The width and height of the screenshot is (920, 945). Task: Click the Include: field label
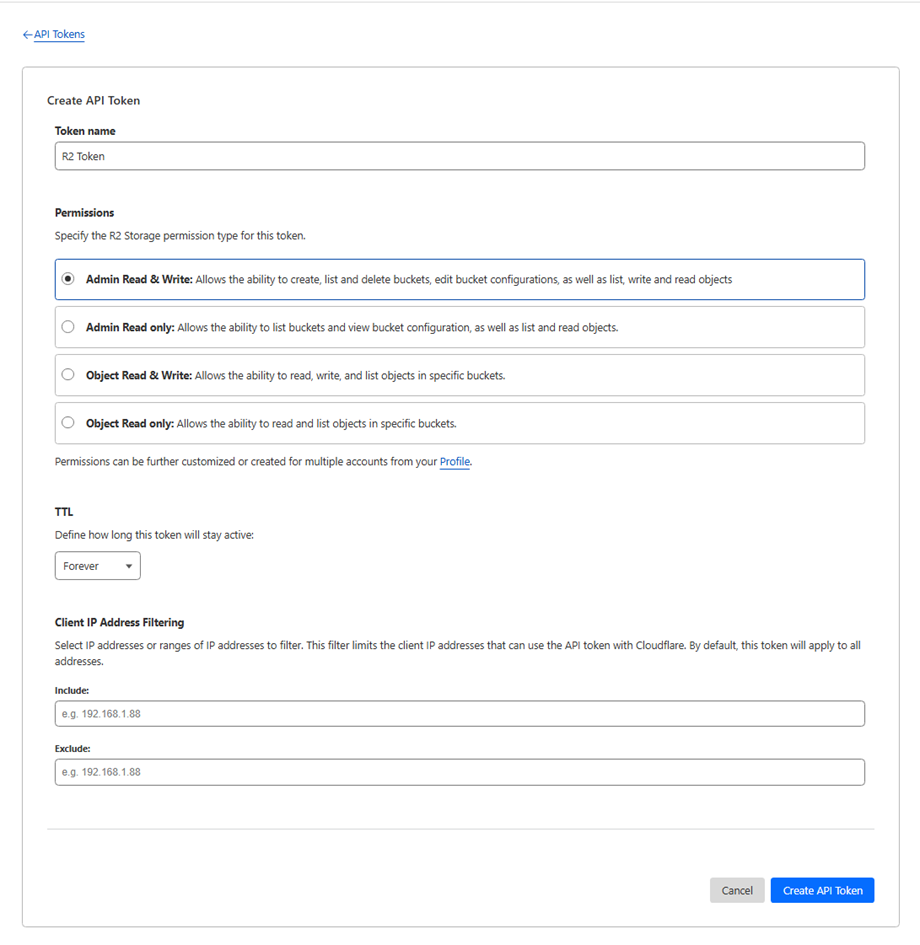click(x=72, y=690)
